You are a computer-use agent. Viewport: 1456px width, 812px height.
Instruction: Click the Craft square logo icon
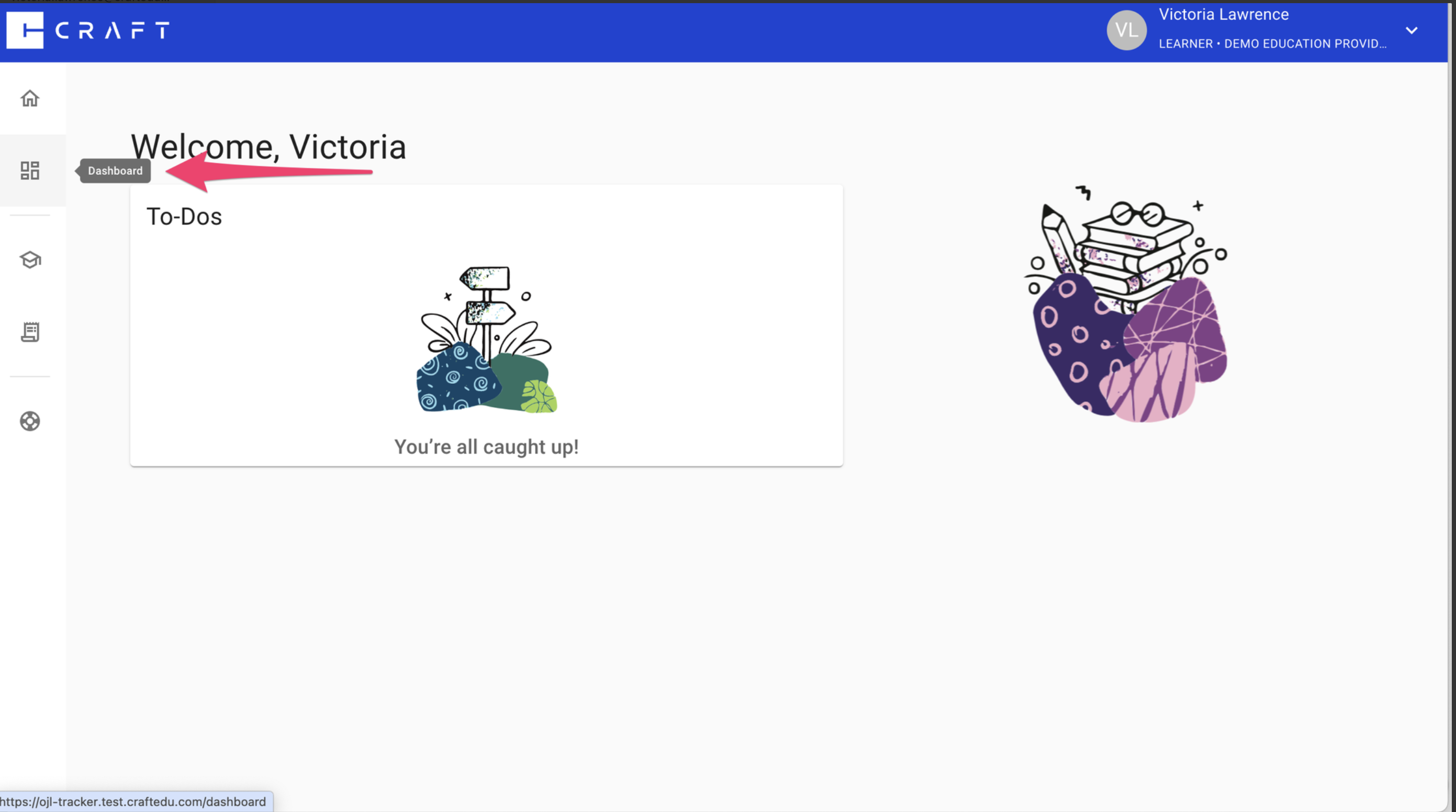tap(25, 30)
